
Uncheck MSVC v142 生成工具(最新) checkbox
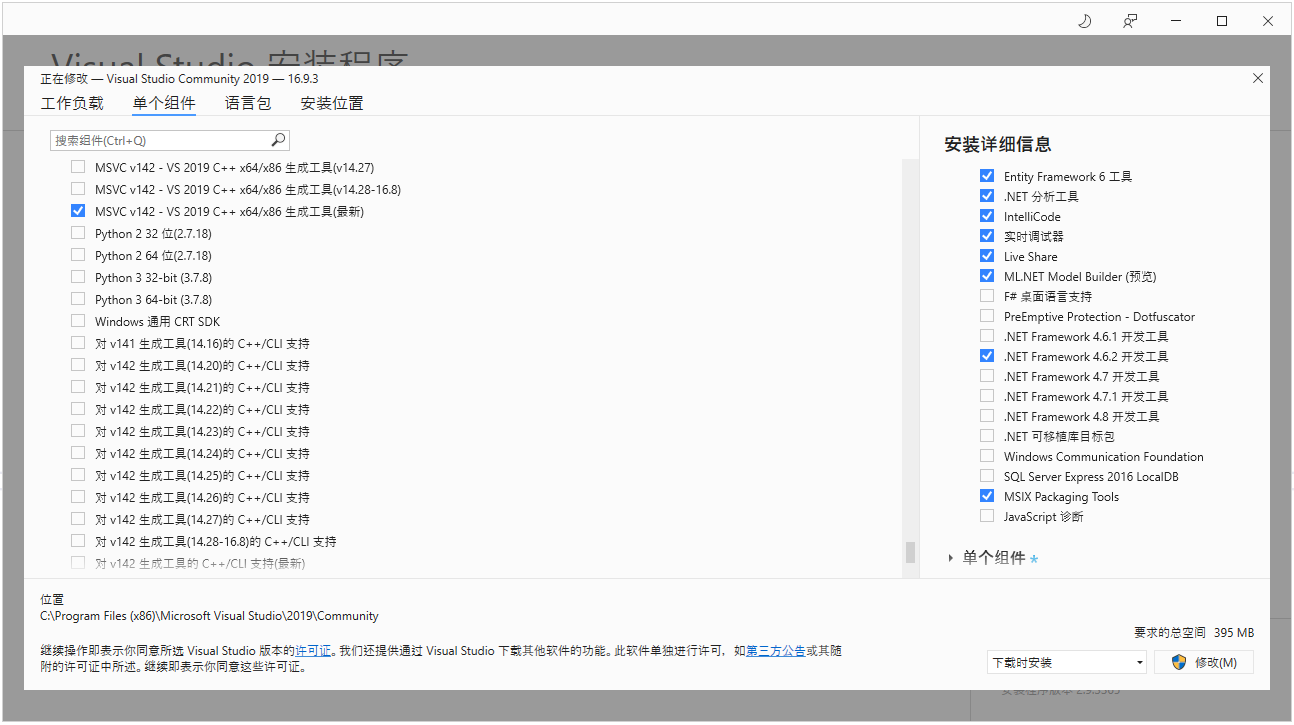click(78, 211)
